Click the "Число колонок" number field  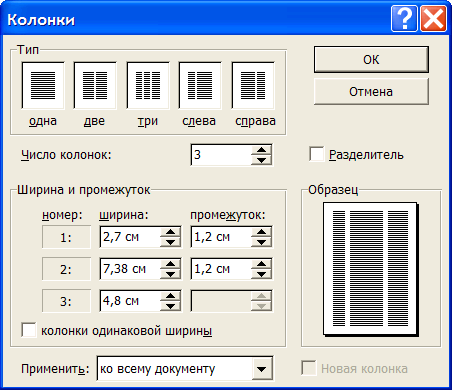click(221, 155)
